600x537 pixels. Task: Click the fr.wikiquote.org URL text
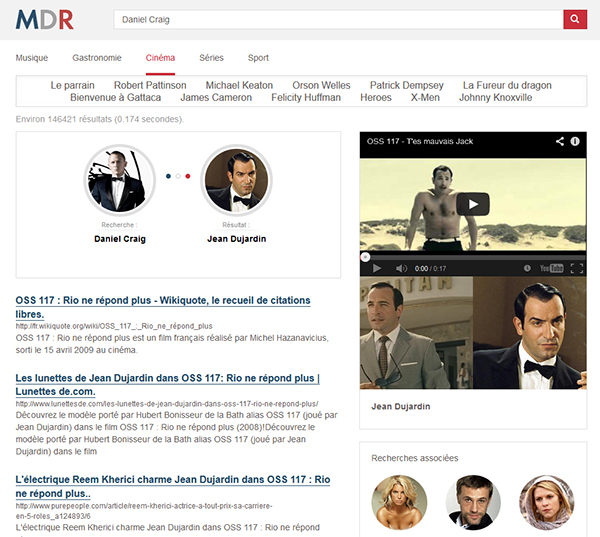click(x=114, y=326)
